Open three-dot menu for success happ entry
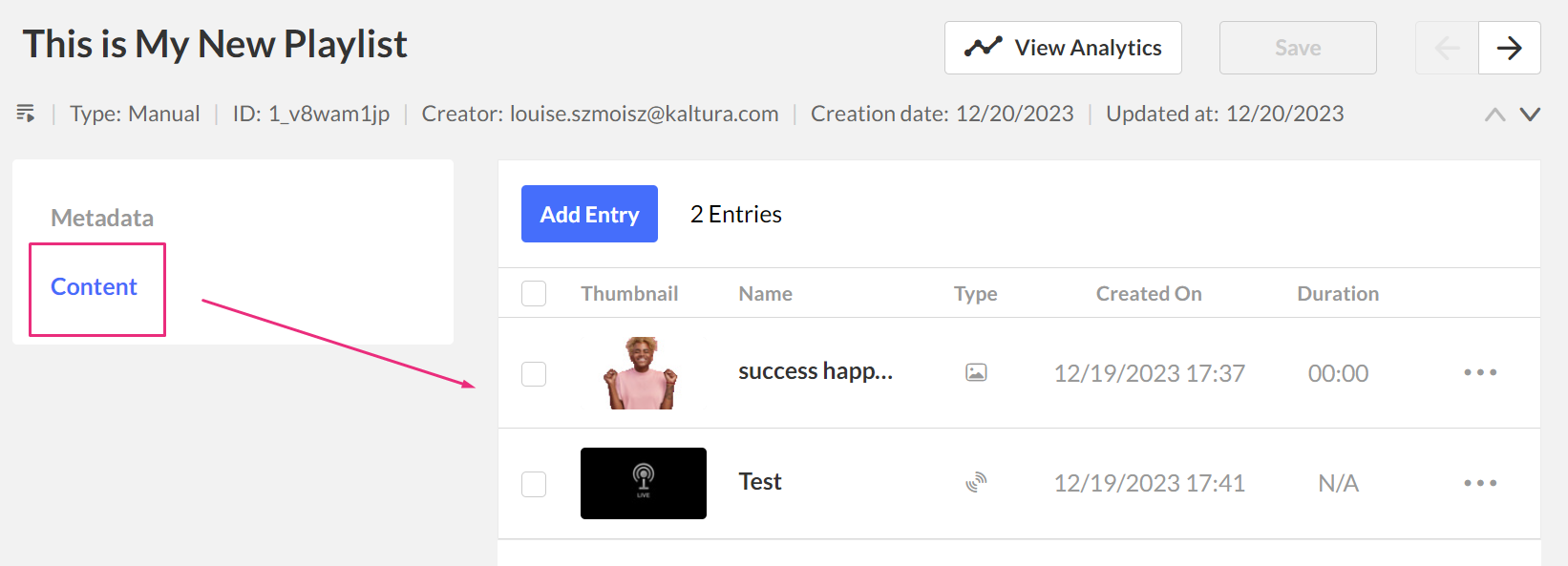This screenshot has height=566, width=1568. pyautogui.click(x=1480, y=372)
